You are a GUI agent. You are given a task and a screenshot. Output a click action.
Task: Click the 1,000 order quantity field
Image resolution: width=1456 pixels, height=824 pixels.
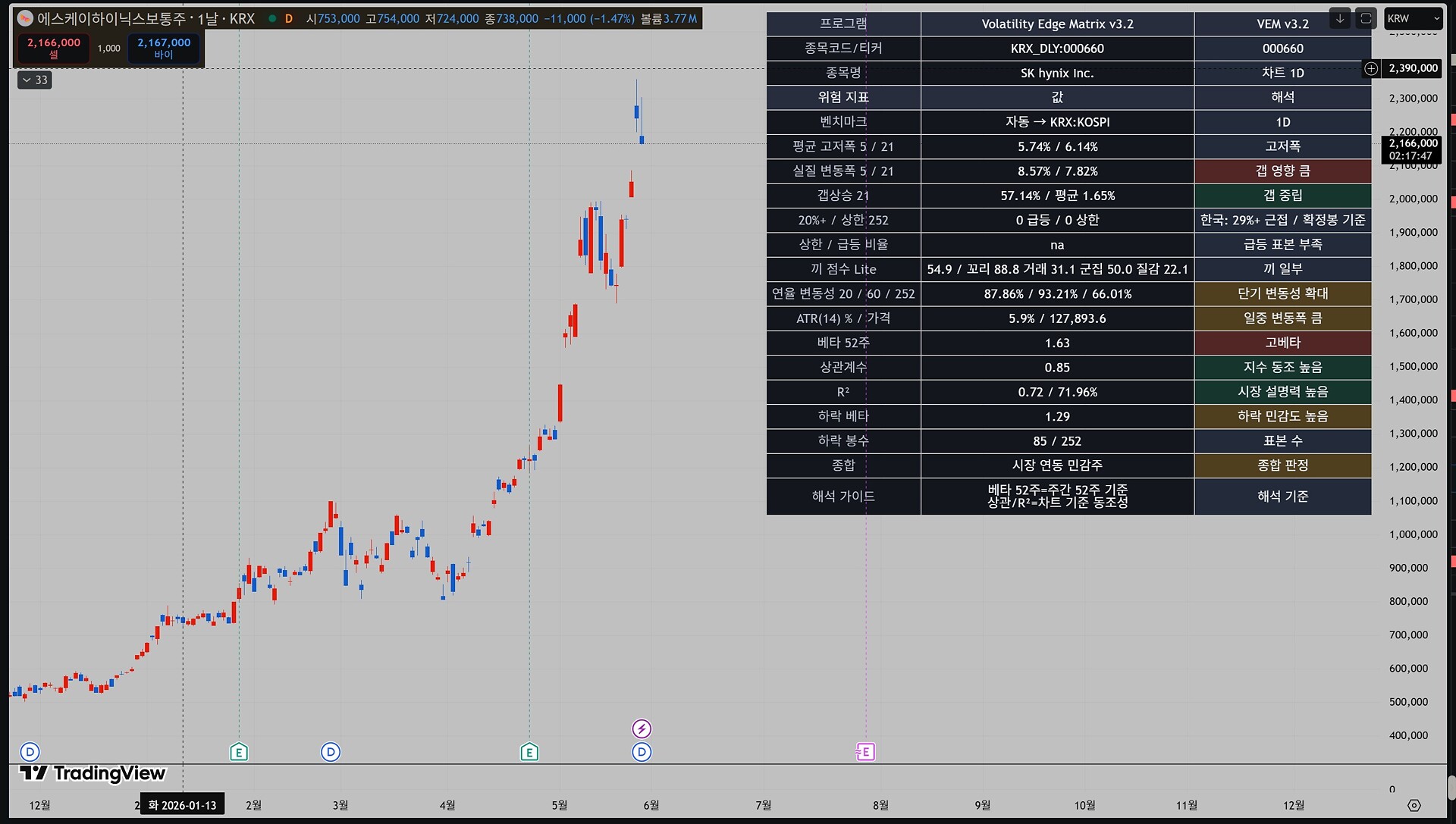[x=108, y=49]
